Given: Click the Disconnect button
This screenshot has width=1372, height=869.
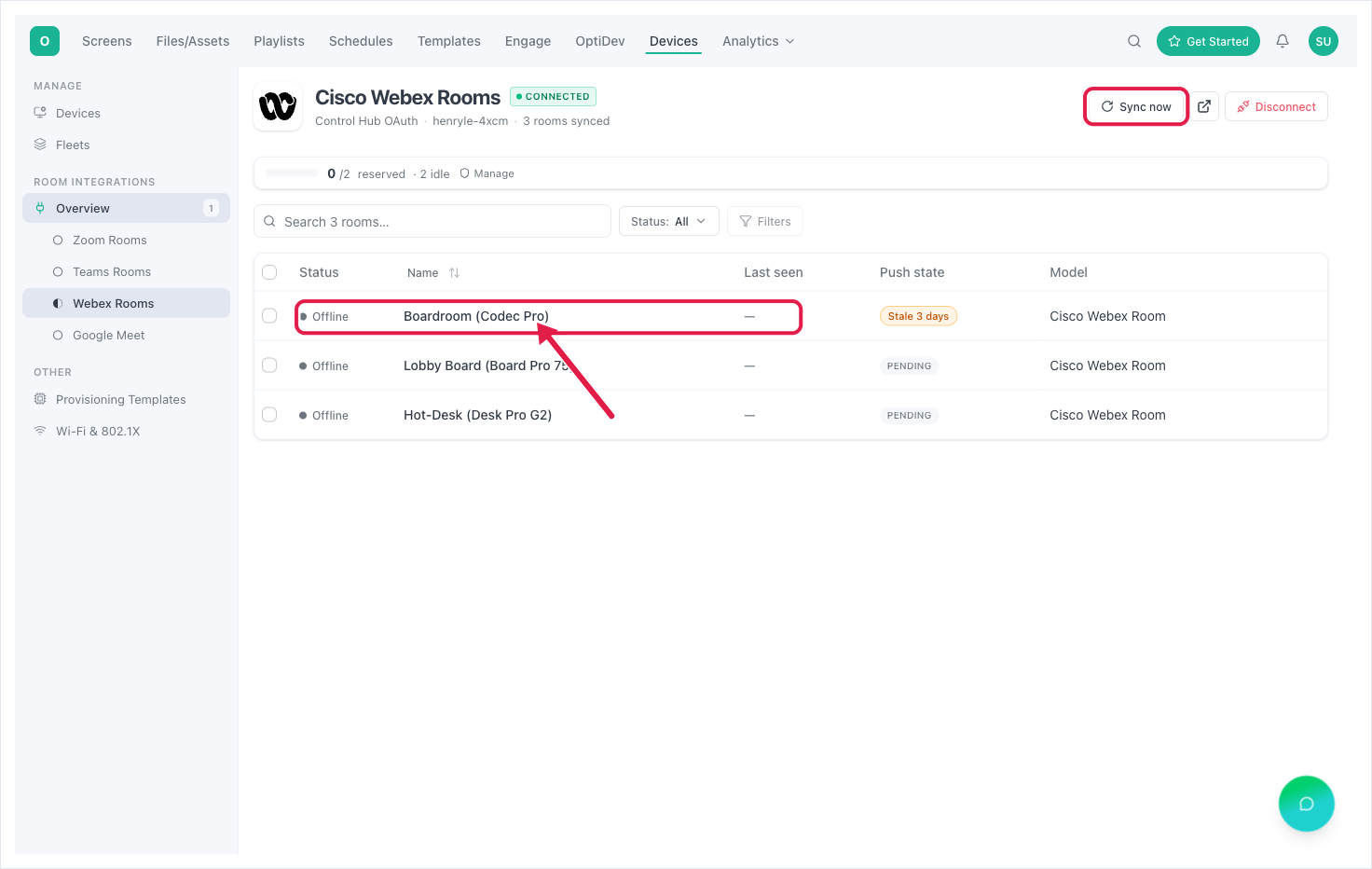Looking at the screenshot, I should tap(1276, 106).
